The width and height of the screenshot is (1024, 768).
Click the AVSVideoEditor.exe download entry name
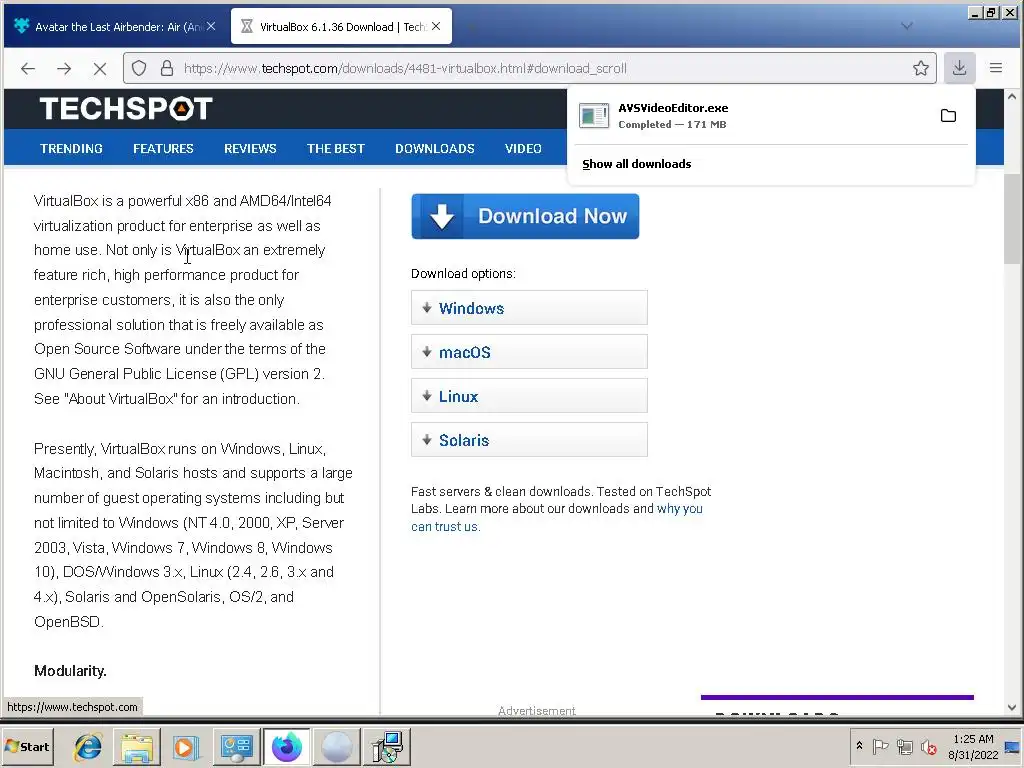pos(673,108)
